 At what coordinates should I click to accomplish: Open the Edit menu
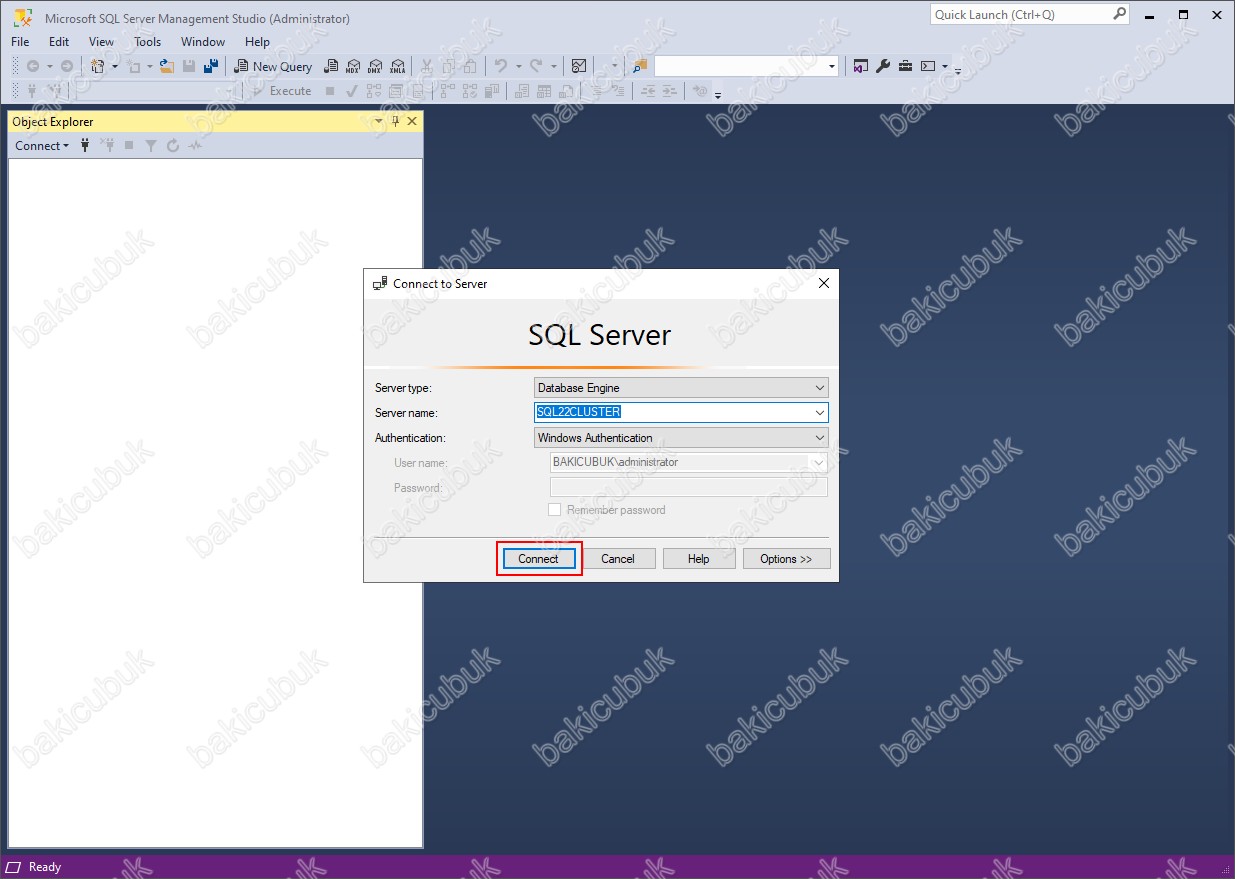tap(59, 42)
